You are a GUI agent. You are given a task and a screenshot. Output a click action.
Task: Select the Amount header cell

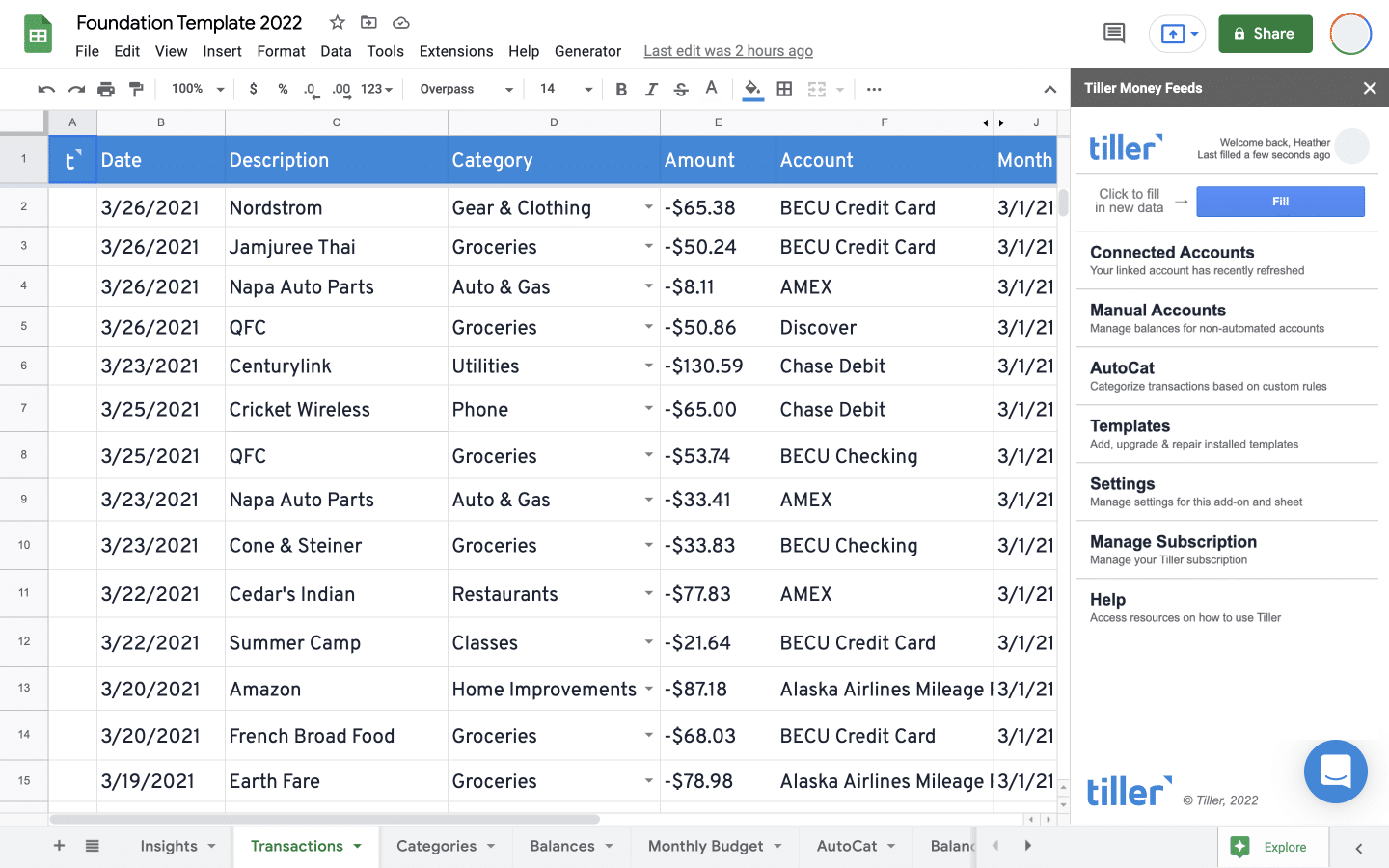(x=718, y=160)
